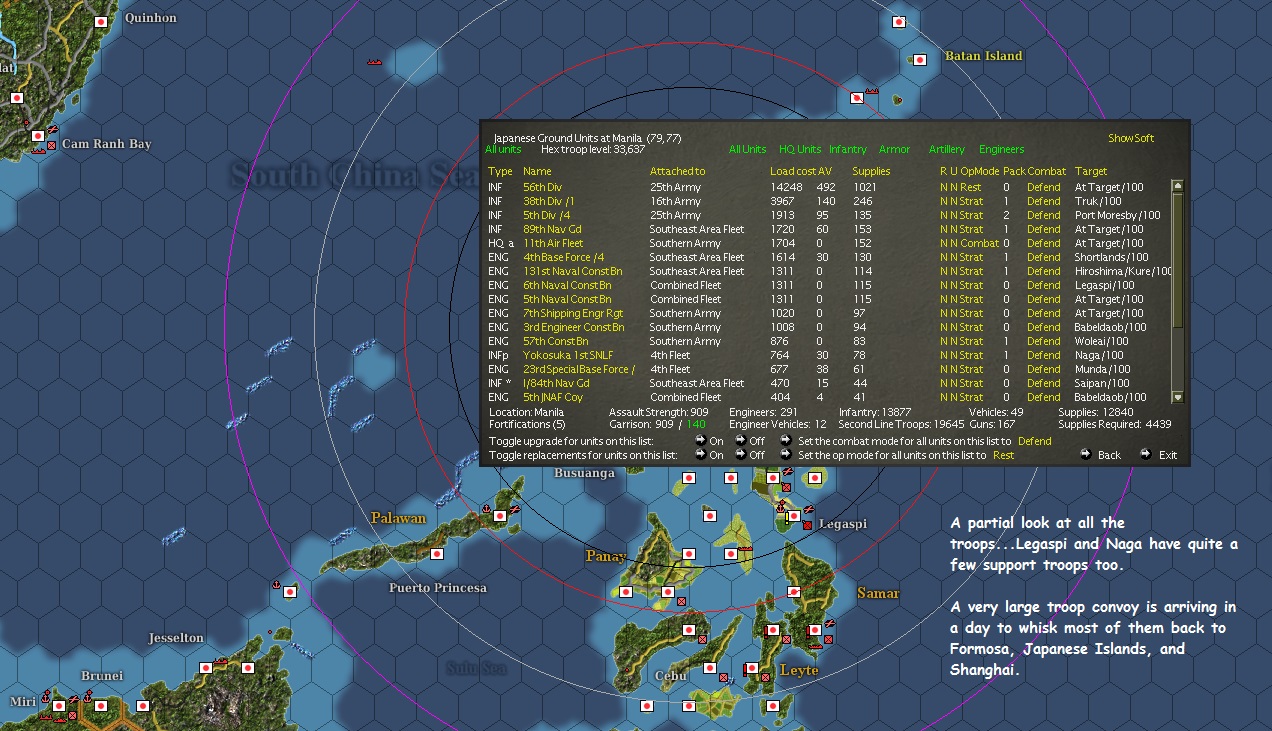
Task: Select the northern Palawan base flag with anchor
Action: 500,516
